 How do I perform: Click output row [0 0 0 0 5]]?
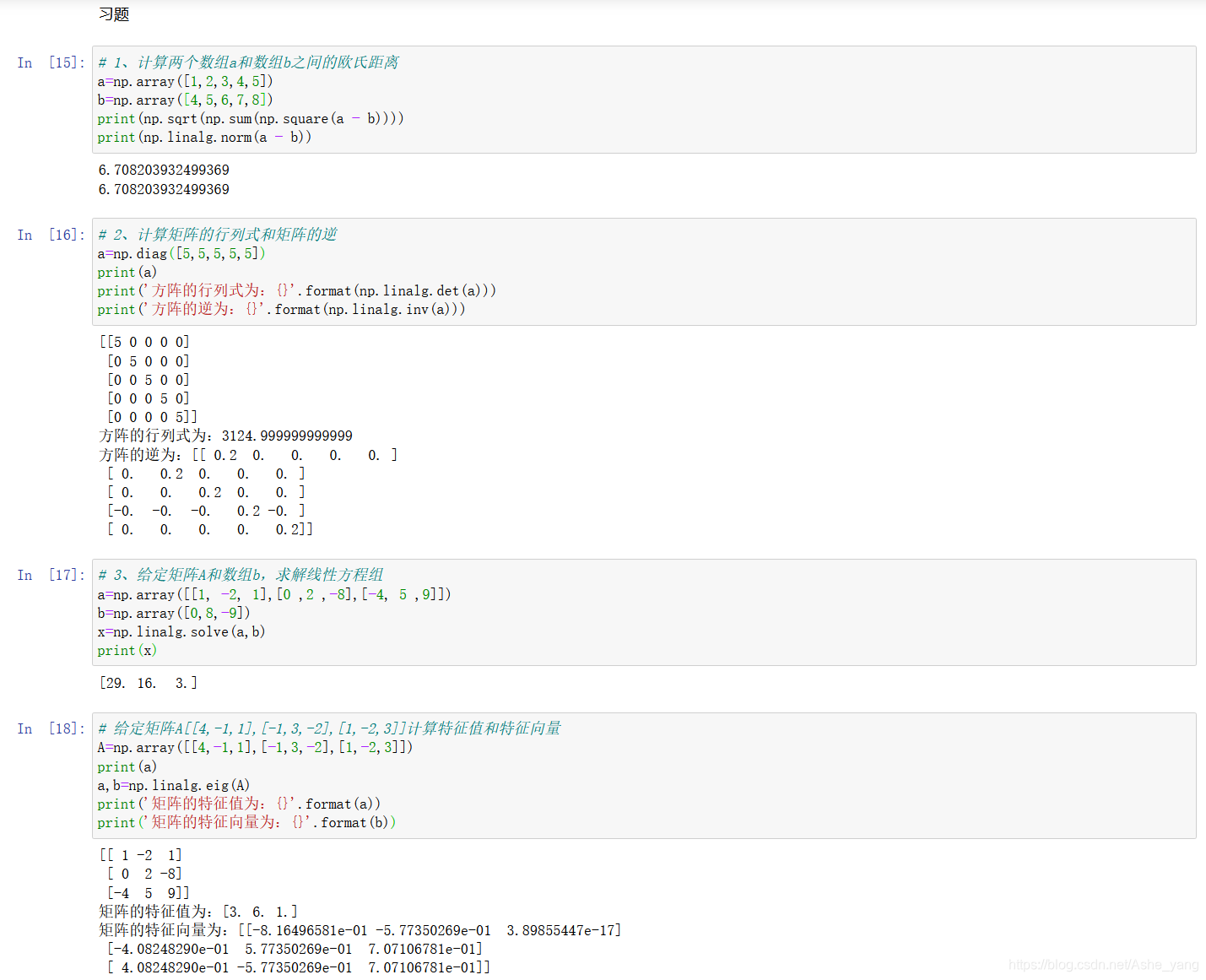coord(152,417)
